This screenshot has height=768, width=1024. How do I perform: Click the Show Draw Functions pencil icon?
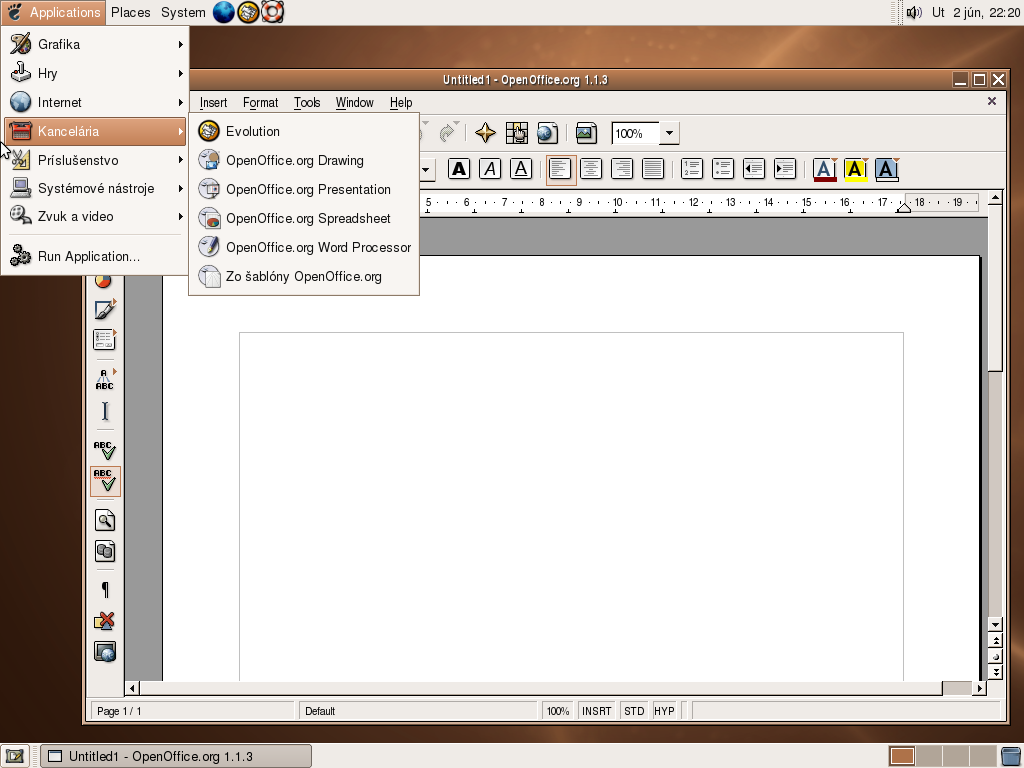[104, 310]
